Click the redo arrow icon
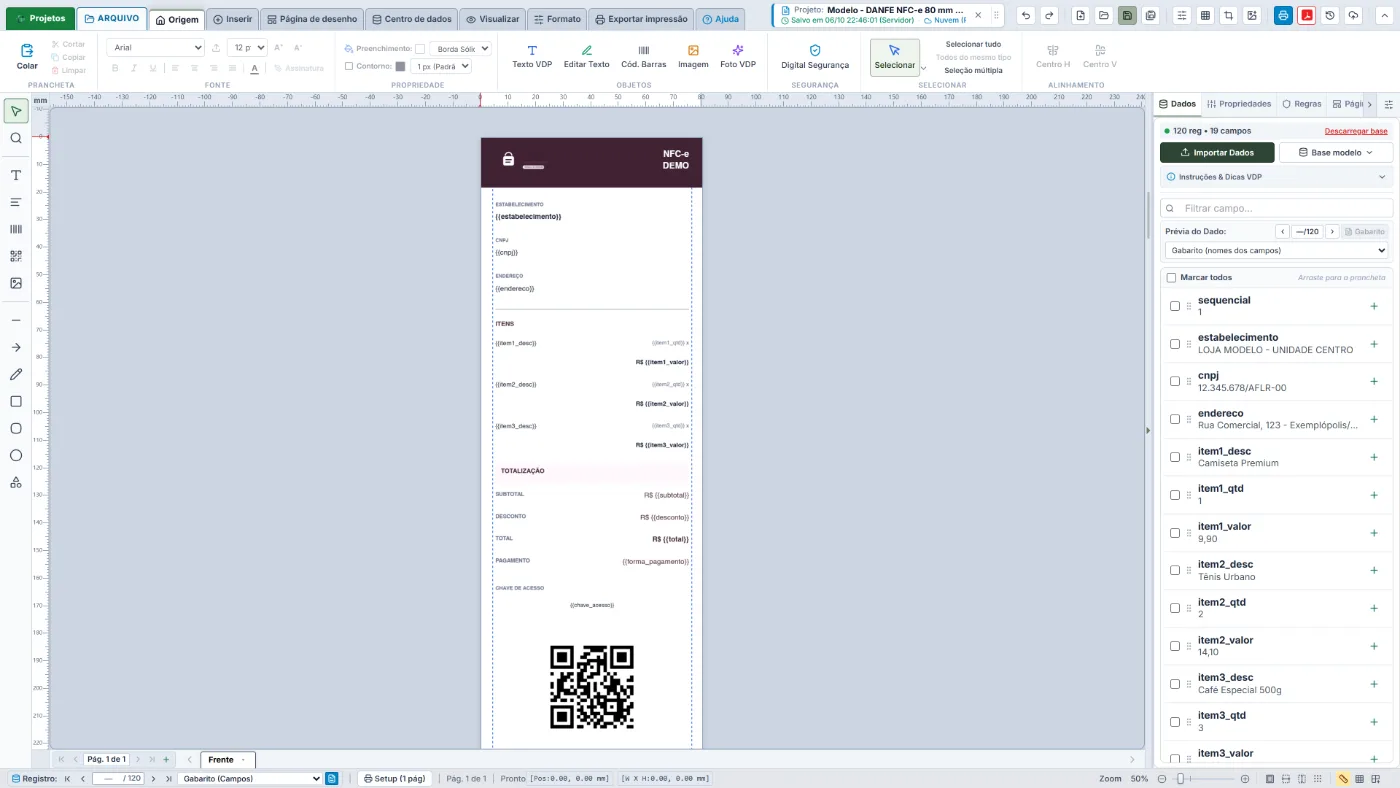This screenshot has width=1400, height=788. (1049, 16)
